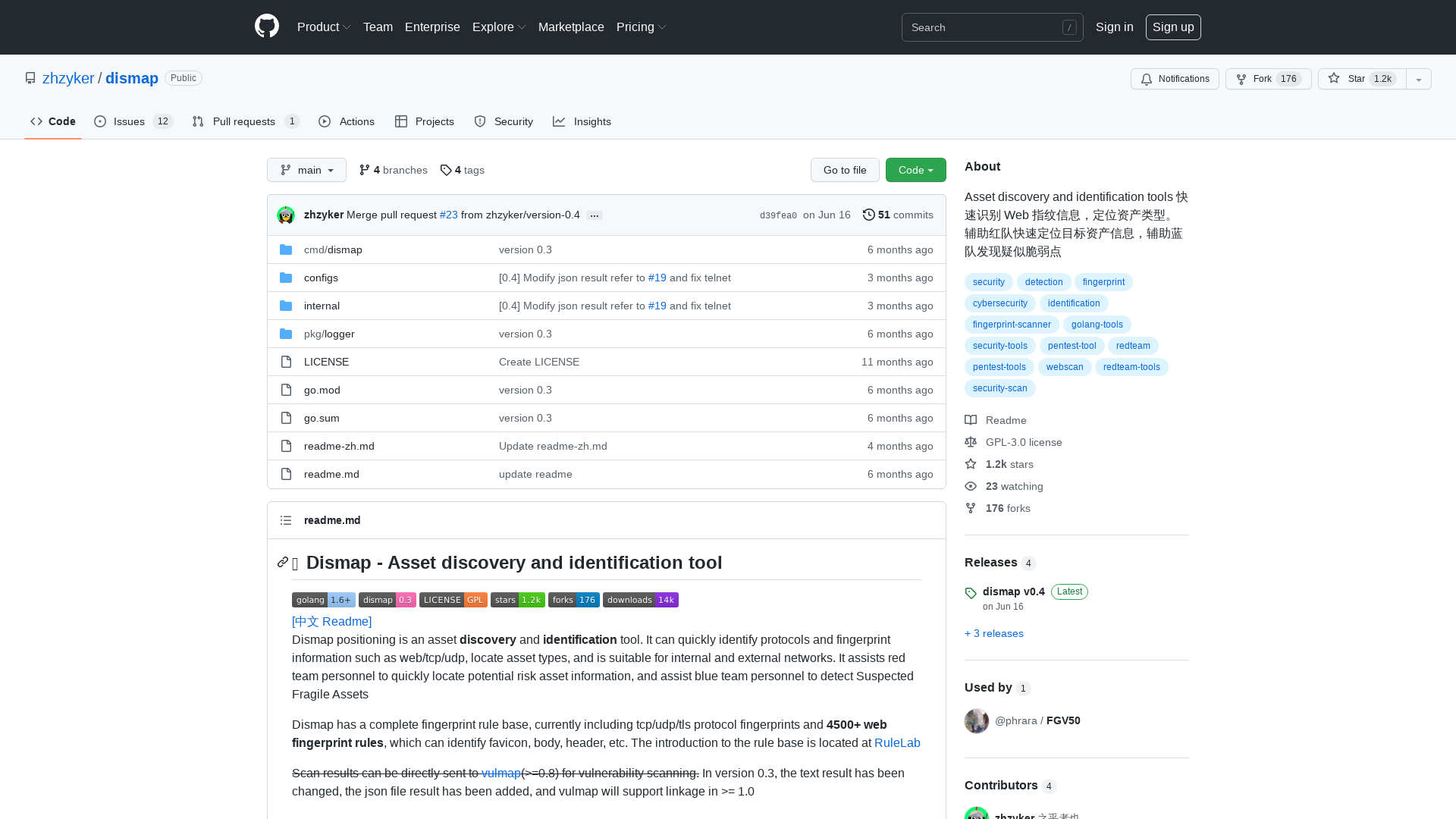
Task: Open pull request #23 link
Action: 449,215
